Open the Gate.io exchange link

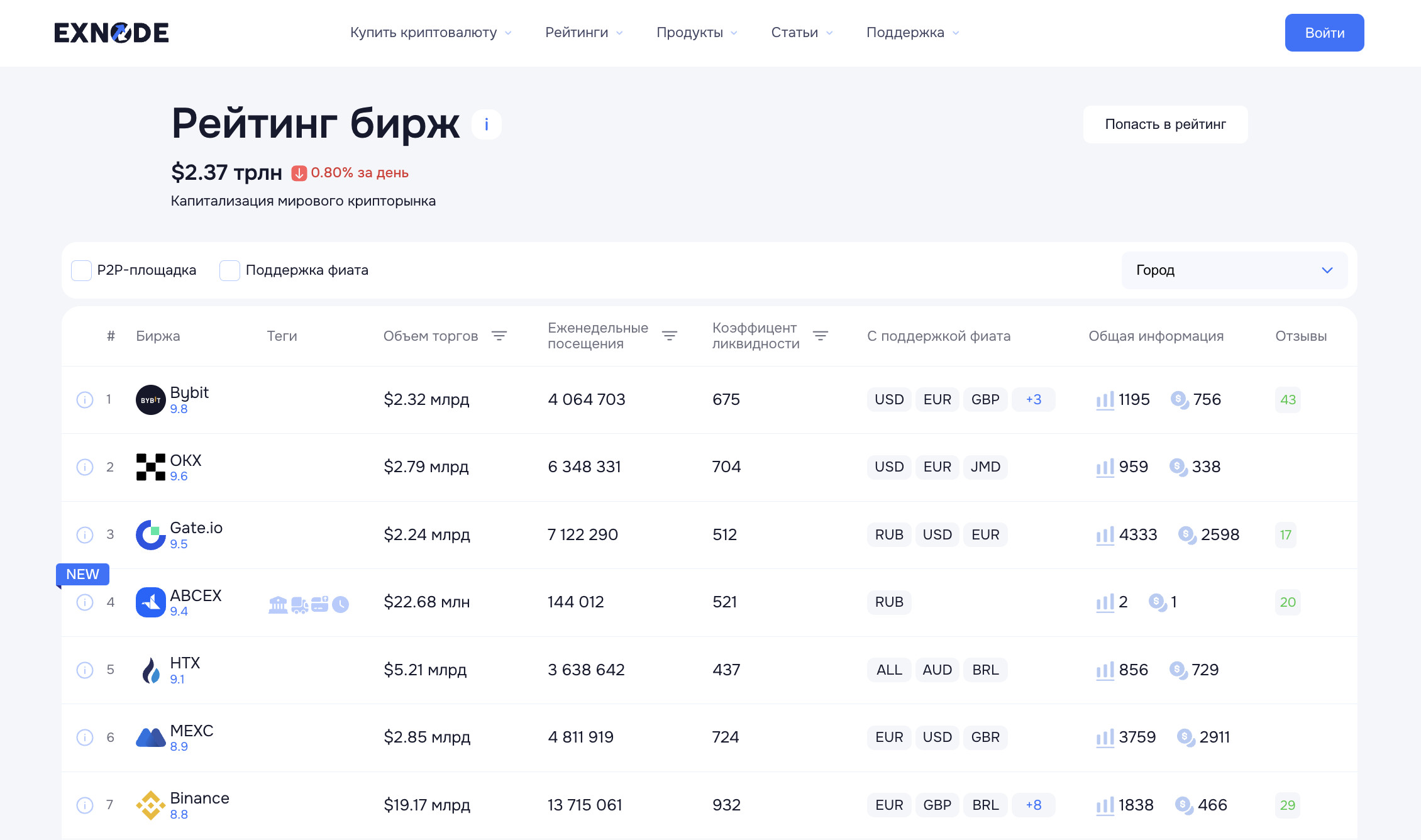[196, 528]
